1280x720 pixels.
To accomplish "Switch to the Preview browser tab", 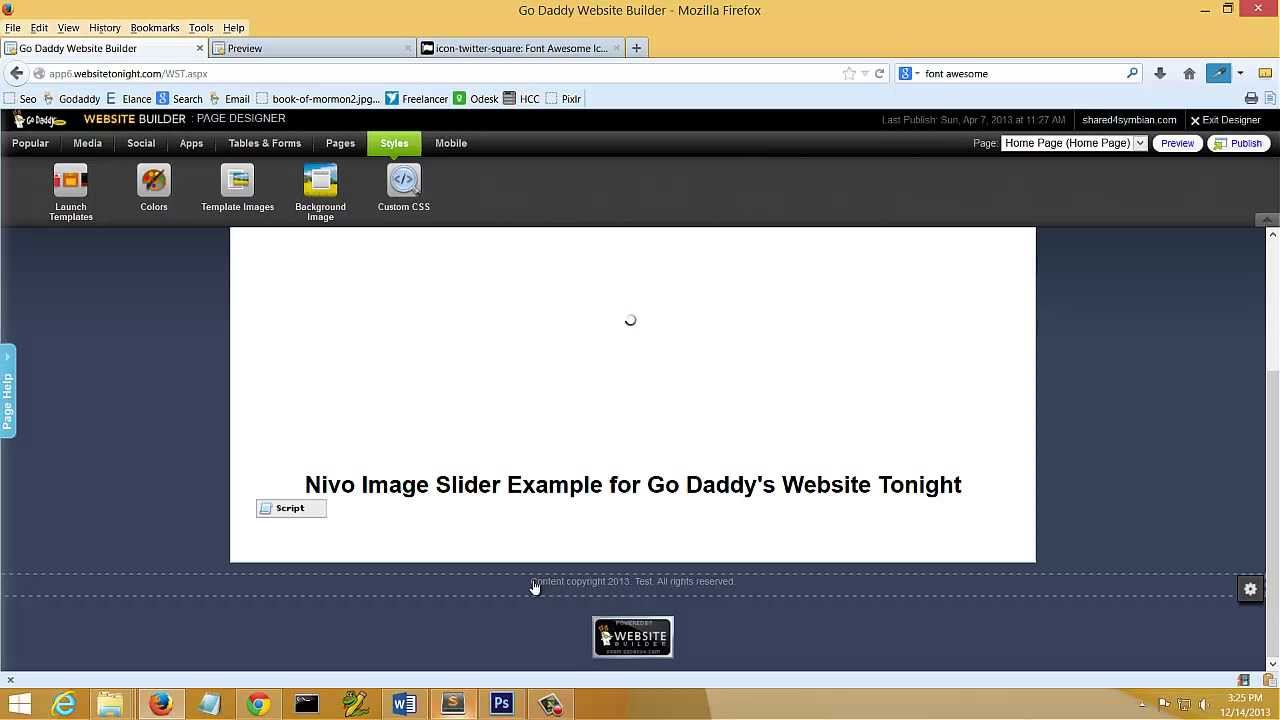I will (244, 47).
